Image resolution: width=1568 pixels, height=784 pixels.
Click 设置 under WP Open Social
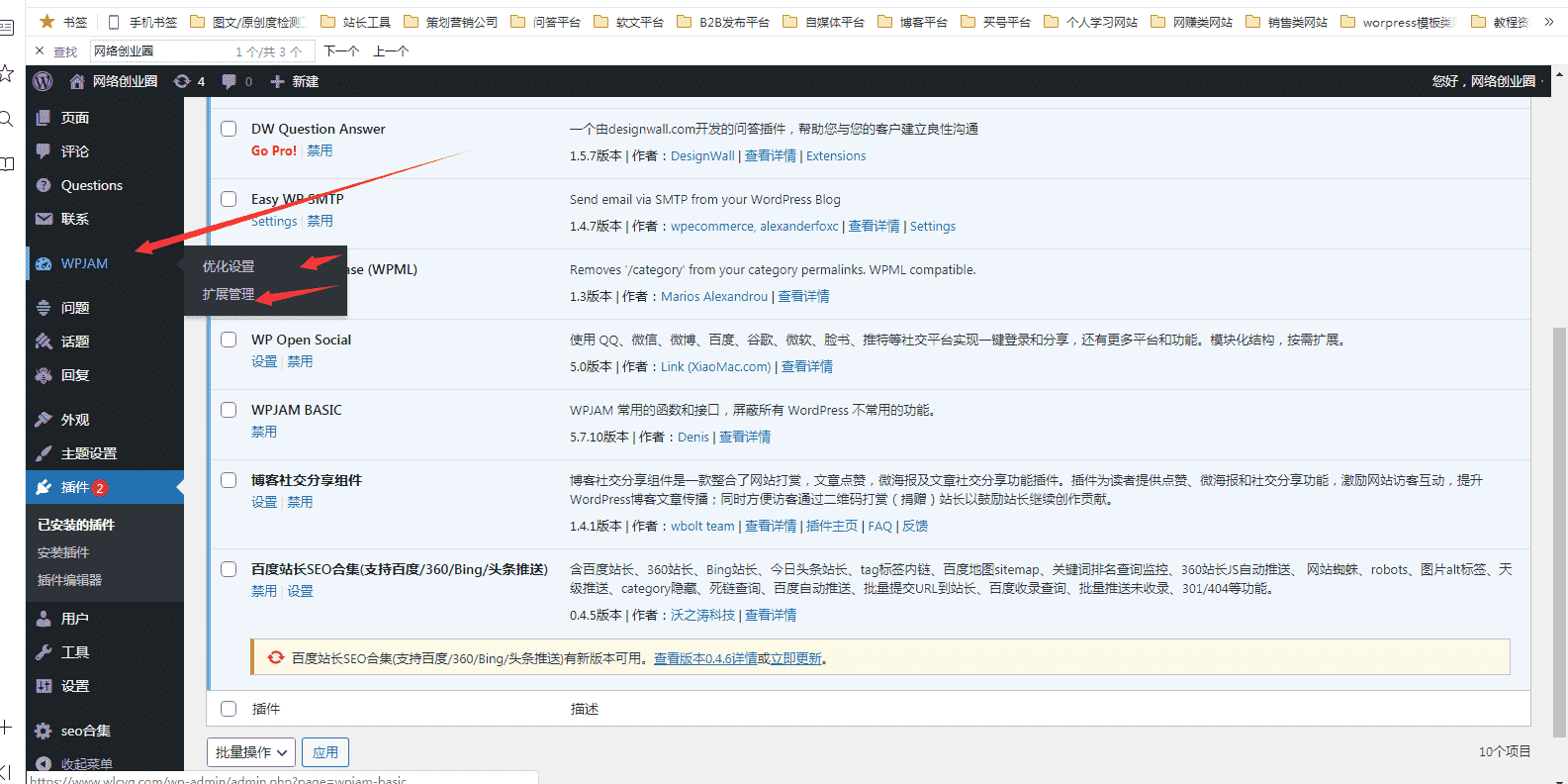[x=264, y=361]
